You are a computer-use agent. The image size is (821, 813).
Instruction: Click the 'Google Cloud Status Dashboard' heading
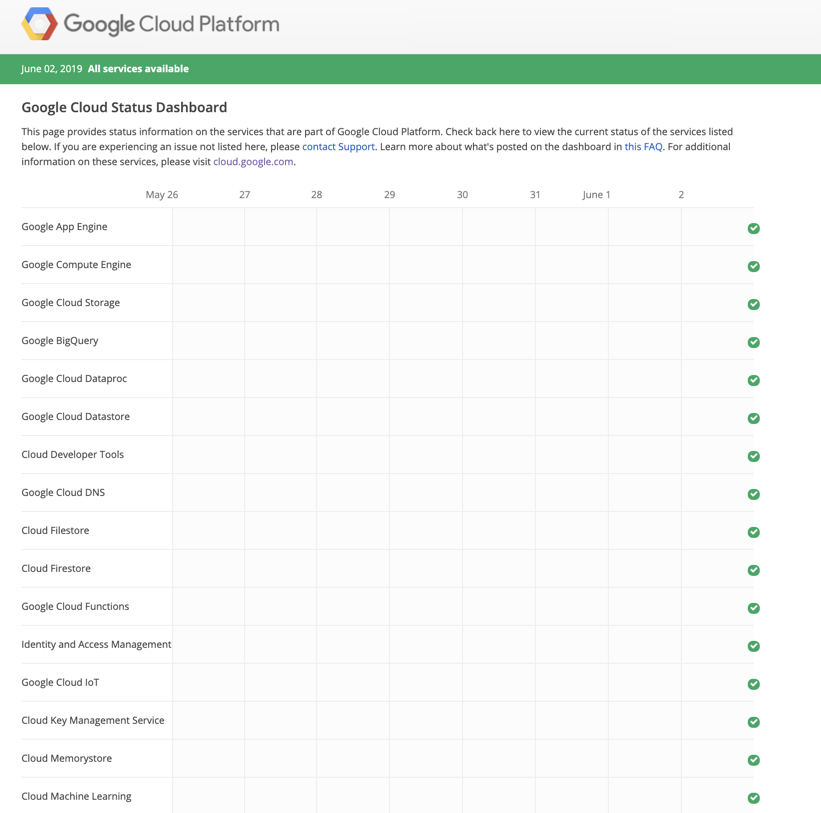124,107
